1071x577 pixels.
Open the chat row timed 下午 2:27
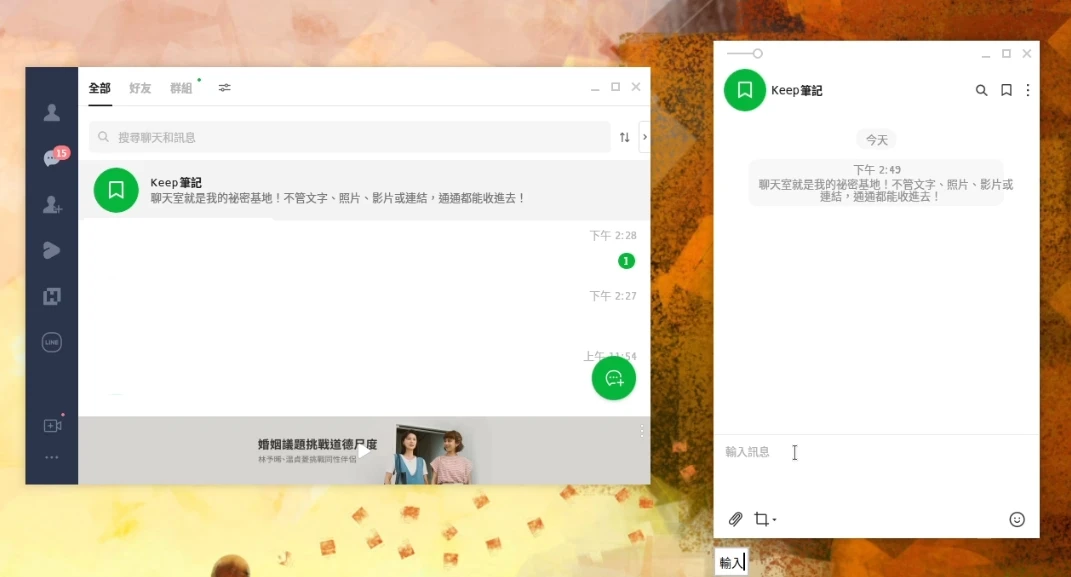coord(364,310)
